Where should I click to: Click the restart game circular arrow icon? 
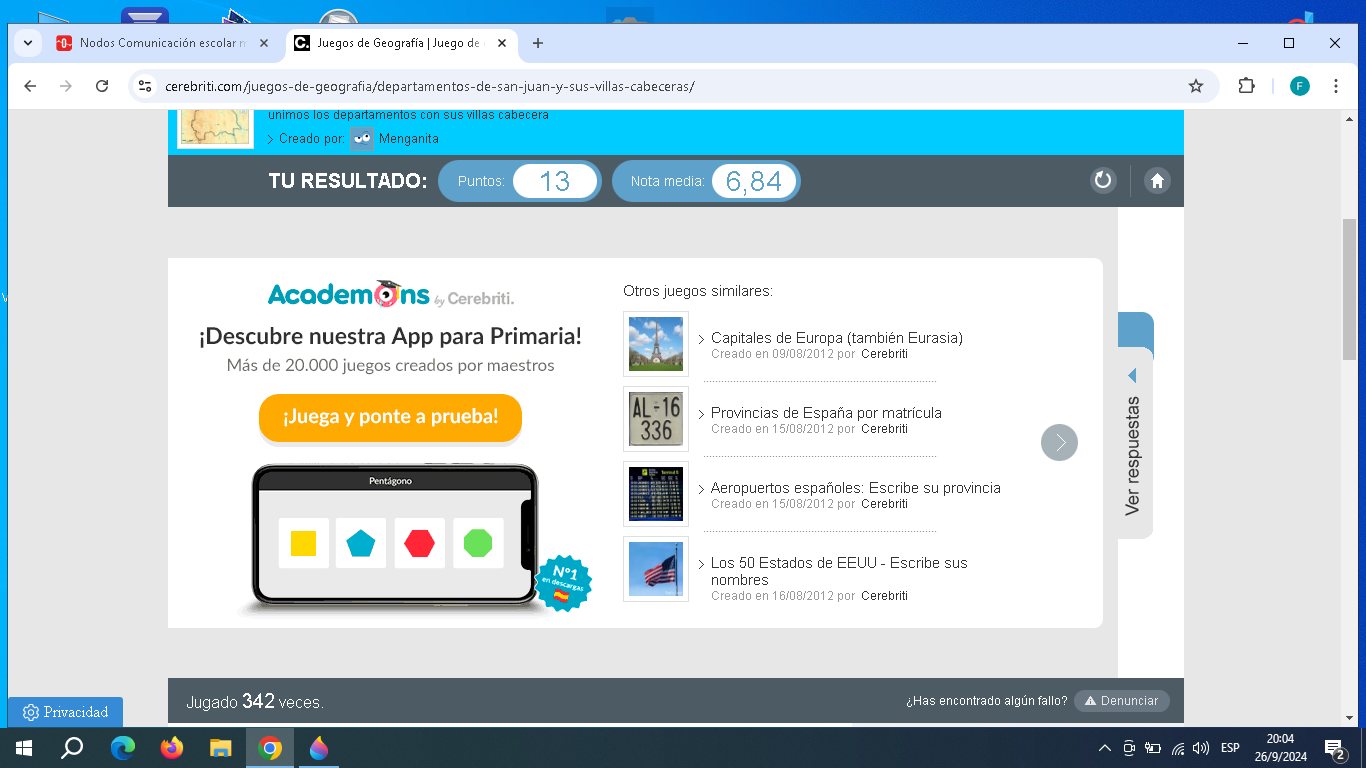tap(1103, 181)
